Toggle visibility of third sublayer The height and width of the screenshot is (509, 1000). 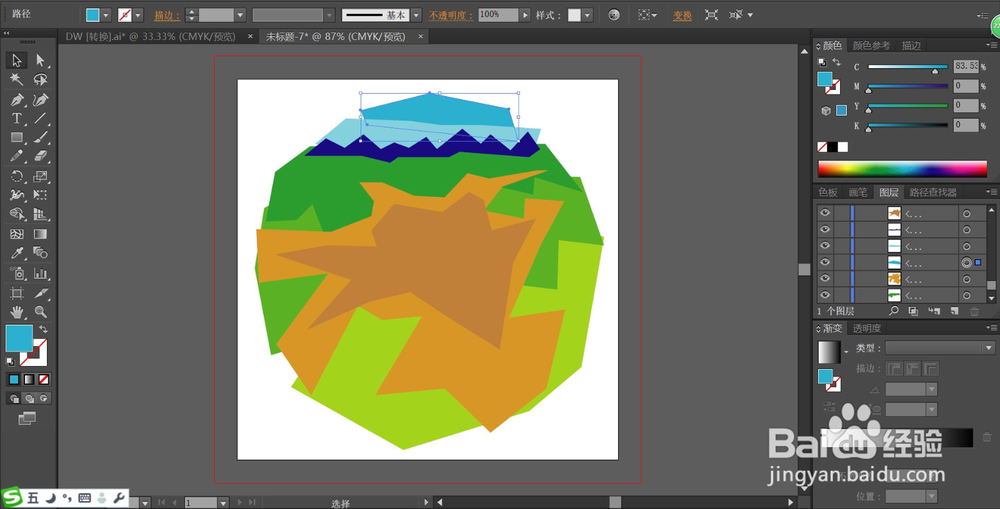click(x=825, y=246)
